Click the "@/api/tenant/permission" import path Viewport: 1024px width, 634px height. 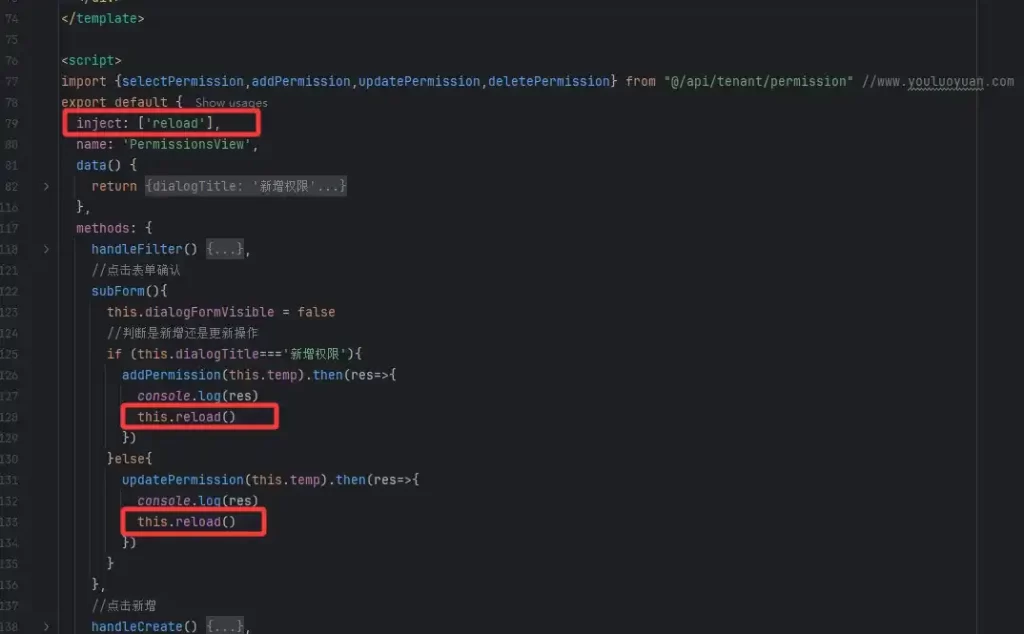click(758, 82)
